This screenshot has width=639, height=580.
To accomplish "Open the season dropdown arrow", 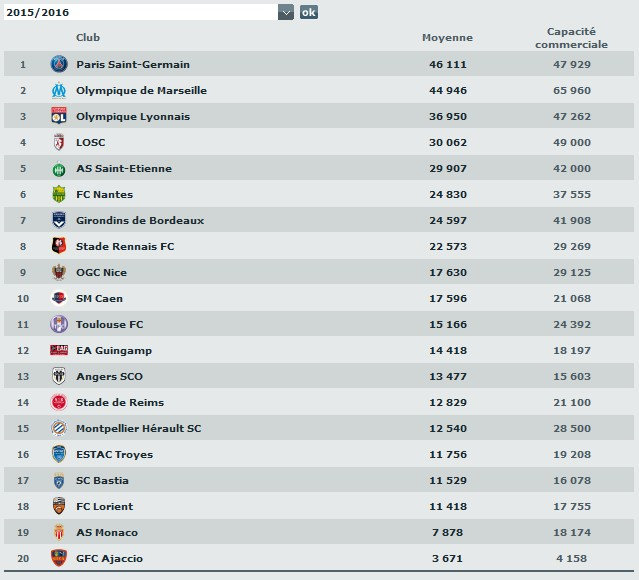I will (286, 12).
